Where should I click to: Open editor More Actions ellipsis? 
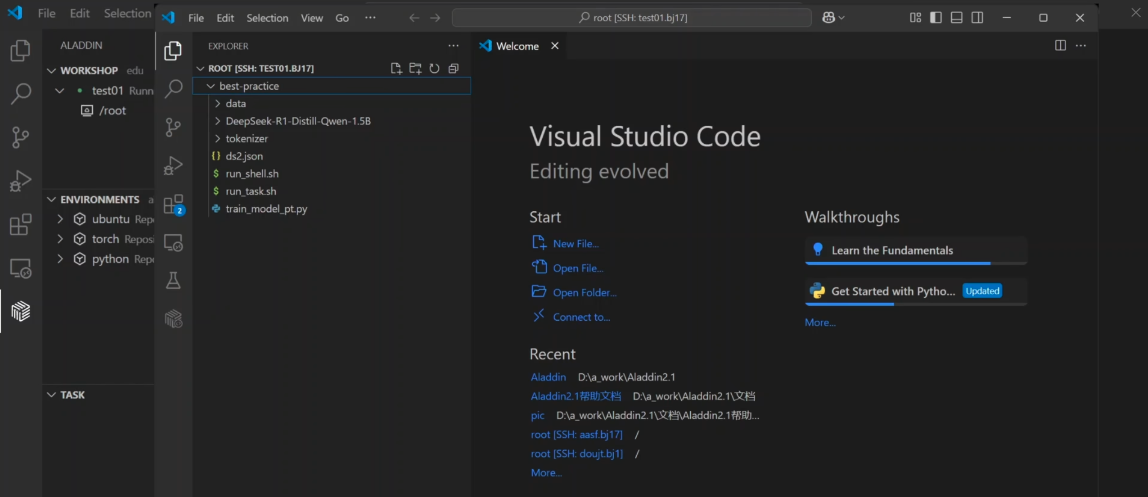[1081, 45]
